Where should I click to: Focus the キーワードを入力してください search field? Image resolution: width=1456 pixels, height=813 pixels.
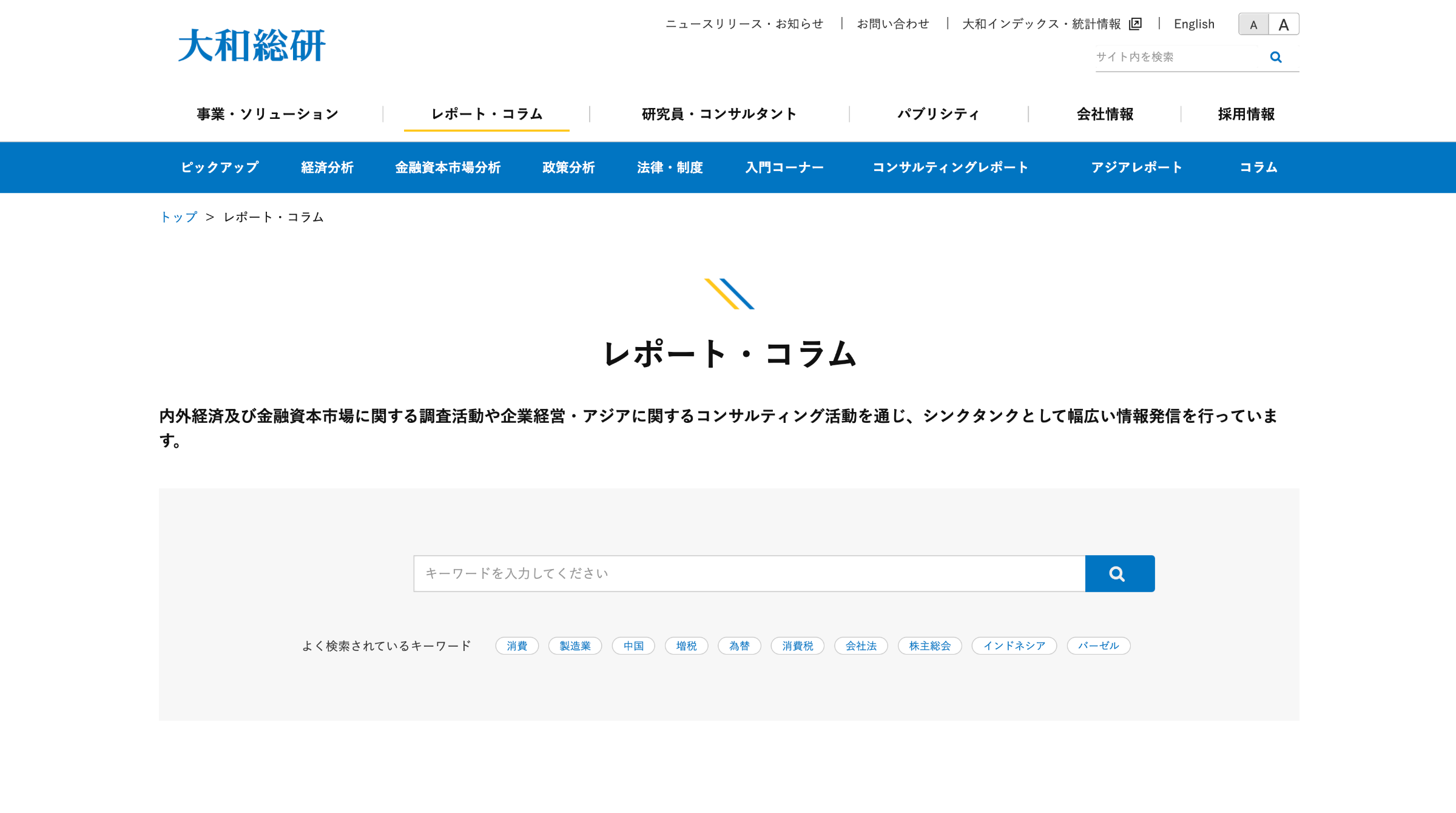(x=749, y=573)
